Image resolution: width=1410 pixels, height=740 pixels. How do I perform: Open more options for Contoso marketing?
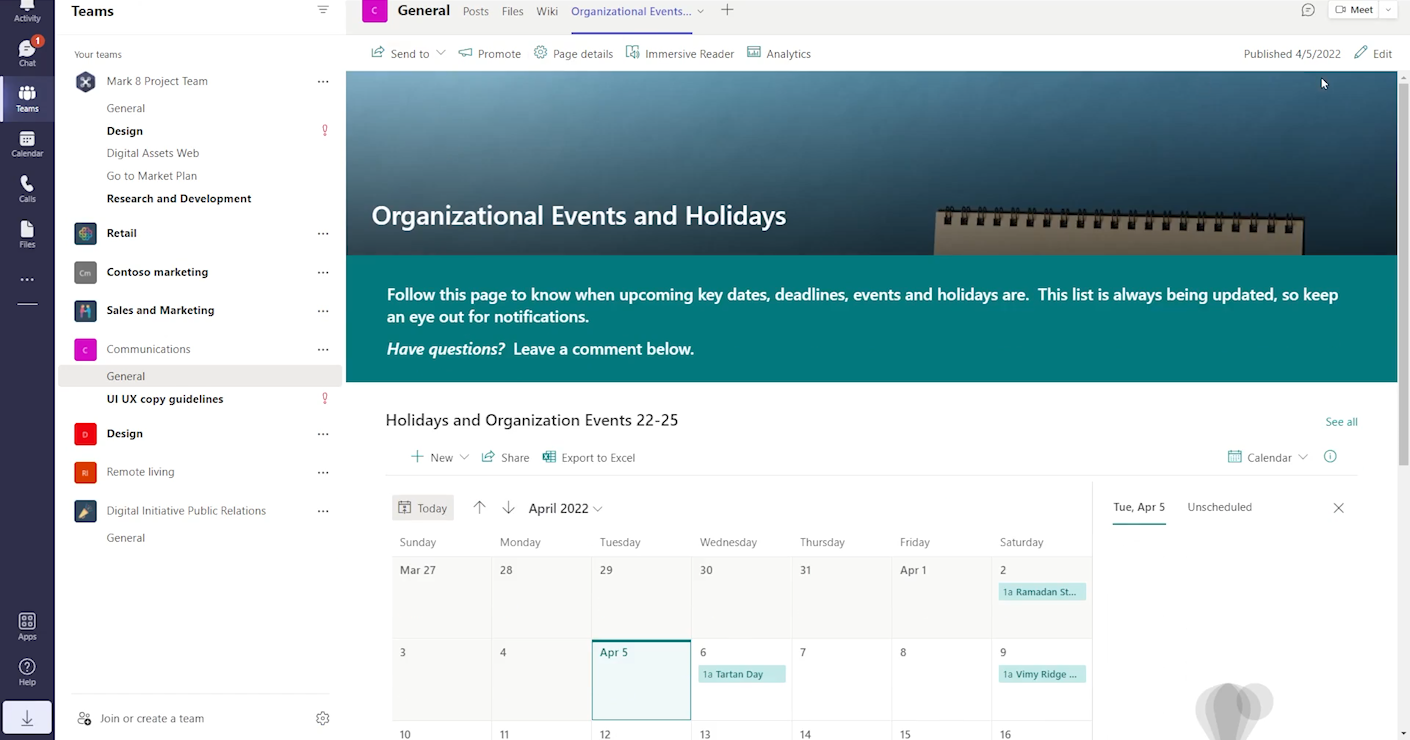pyautogui.click(x=323, y=272)
